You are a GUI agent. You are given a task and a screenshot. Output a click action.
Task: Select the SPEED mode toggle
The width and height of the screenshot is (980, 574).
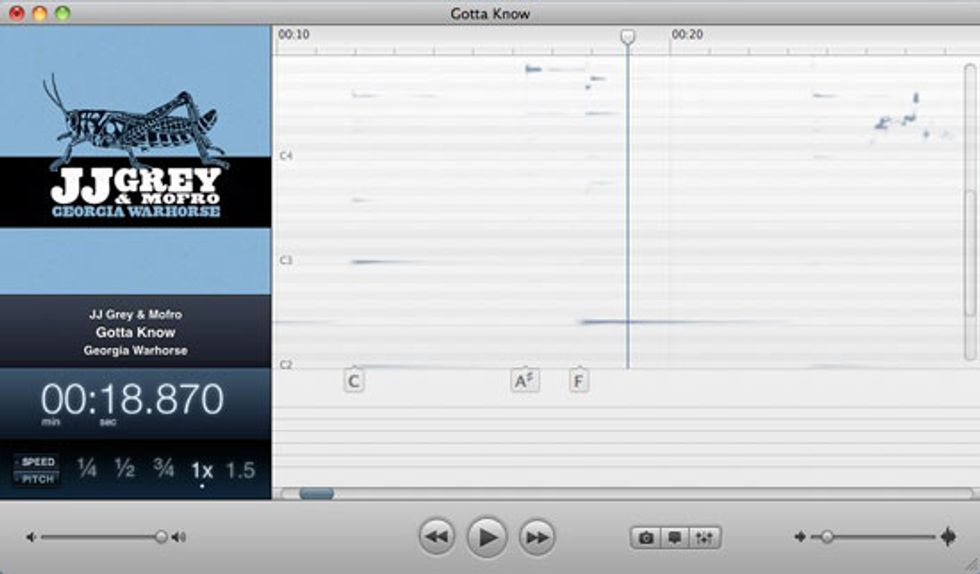[x=38, y=461]
